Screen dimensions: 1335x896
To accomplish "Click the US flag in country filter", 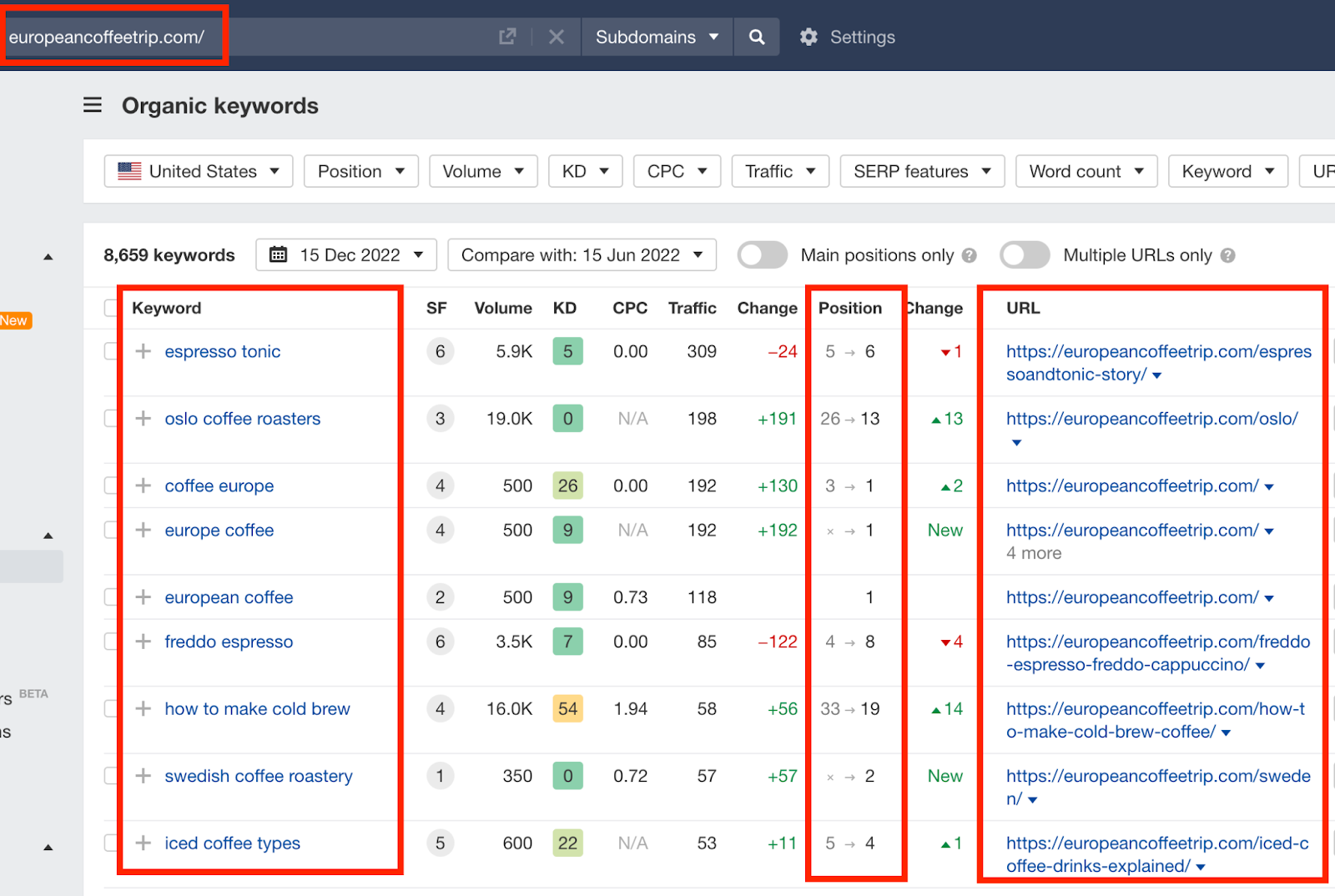I will coord(129,171).
